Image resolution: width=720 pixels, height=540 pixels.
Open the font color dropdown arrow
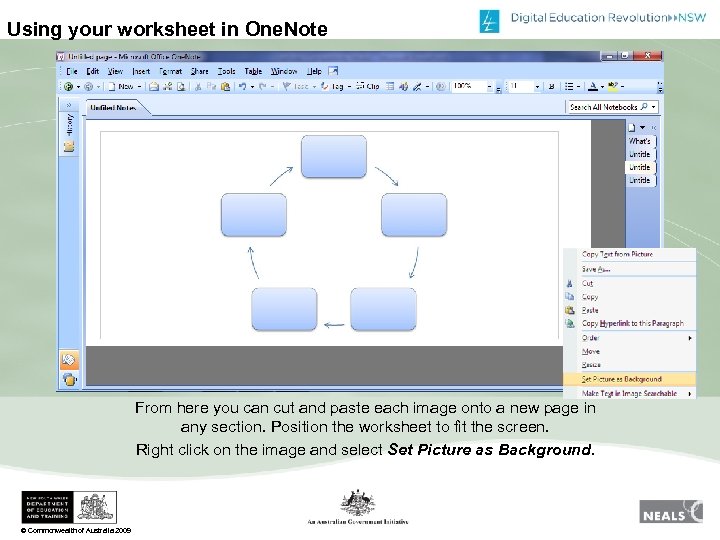[602, 86]
